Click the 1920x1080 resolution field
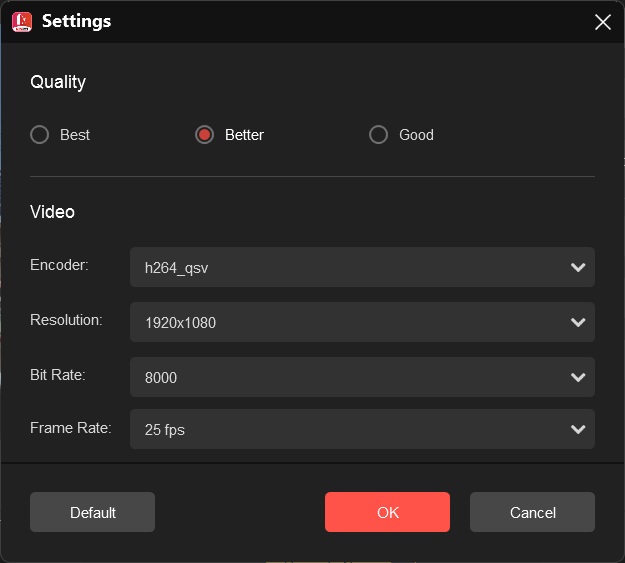The image size is (625, 563). pyautogui.click(x=362, y=322)
